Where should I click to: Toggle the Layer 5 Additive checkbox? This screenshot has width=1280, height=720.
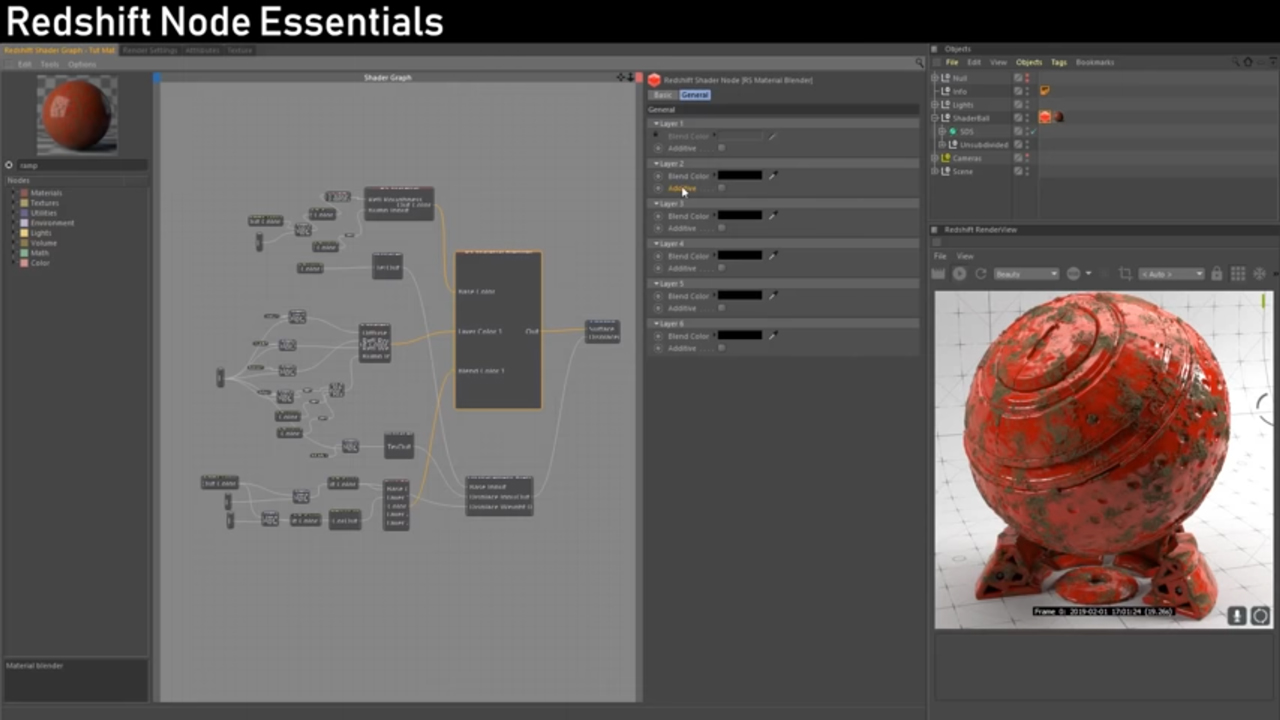coord(721,308)
